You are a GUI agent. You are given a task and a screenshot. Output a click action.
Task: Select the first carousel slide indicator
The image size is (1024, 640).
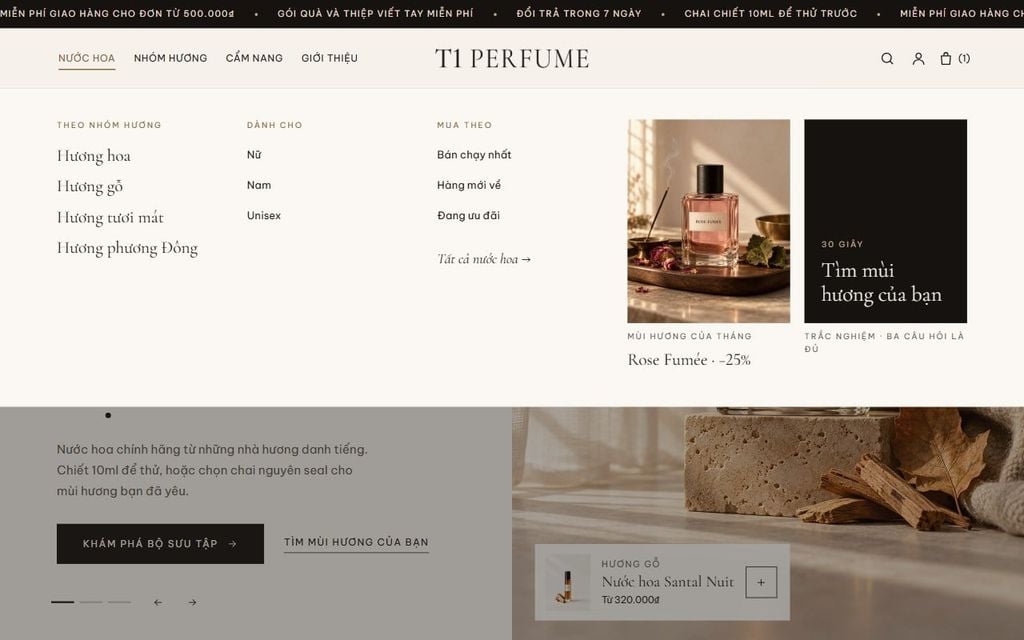coord(63,602)
